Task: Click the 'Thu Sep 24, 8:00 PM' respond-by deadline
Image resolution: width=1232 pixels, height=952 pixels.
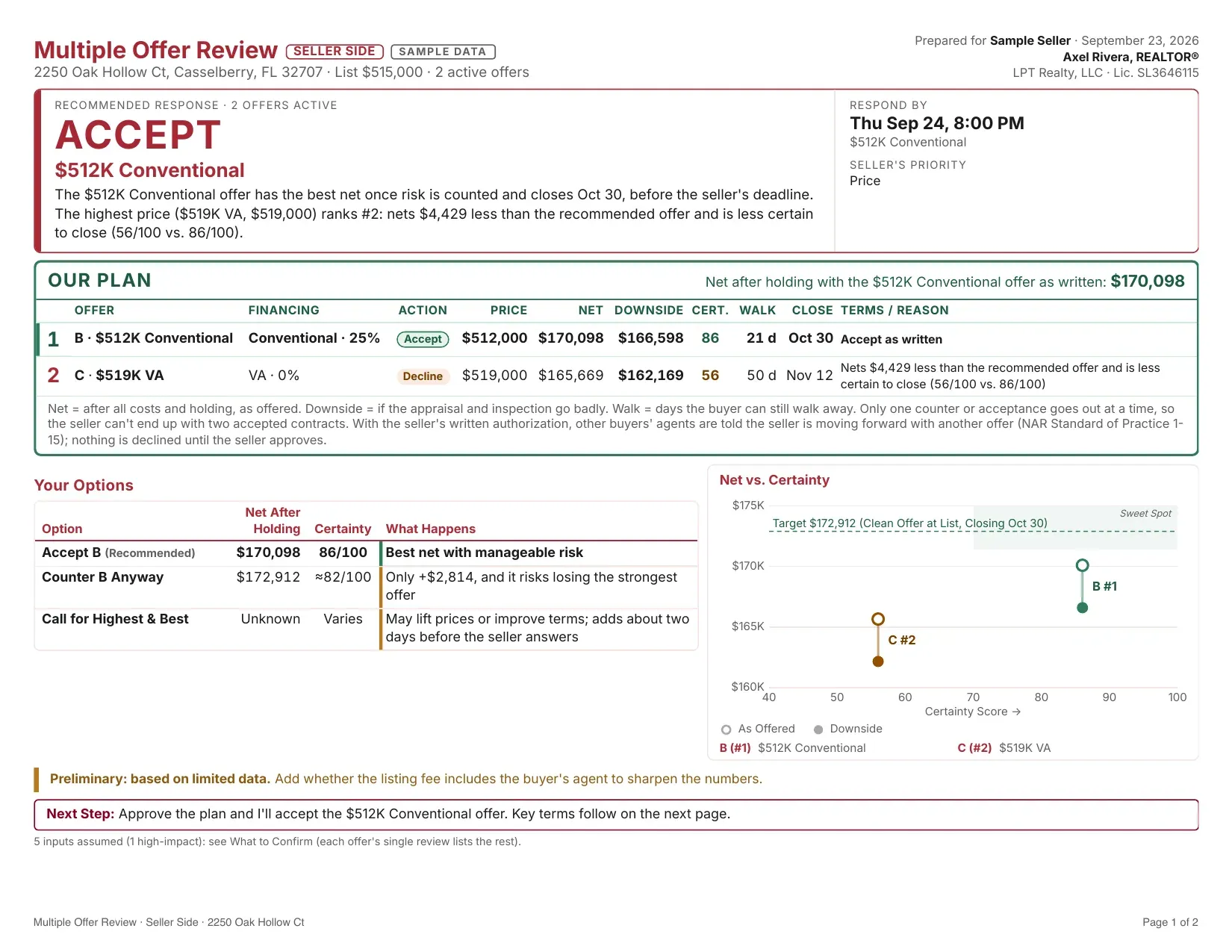Action: 937,123
